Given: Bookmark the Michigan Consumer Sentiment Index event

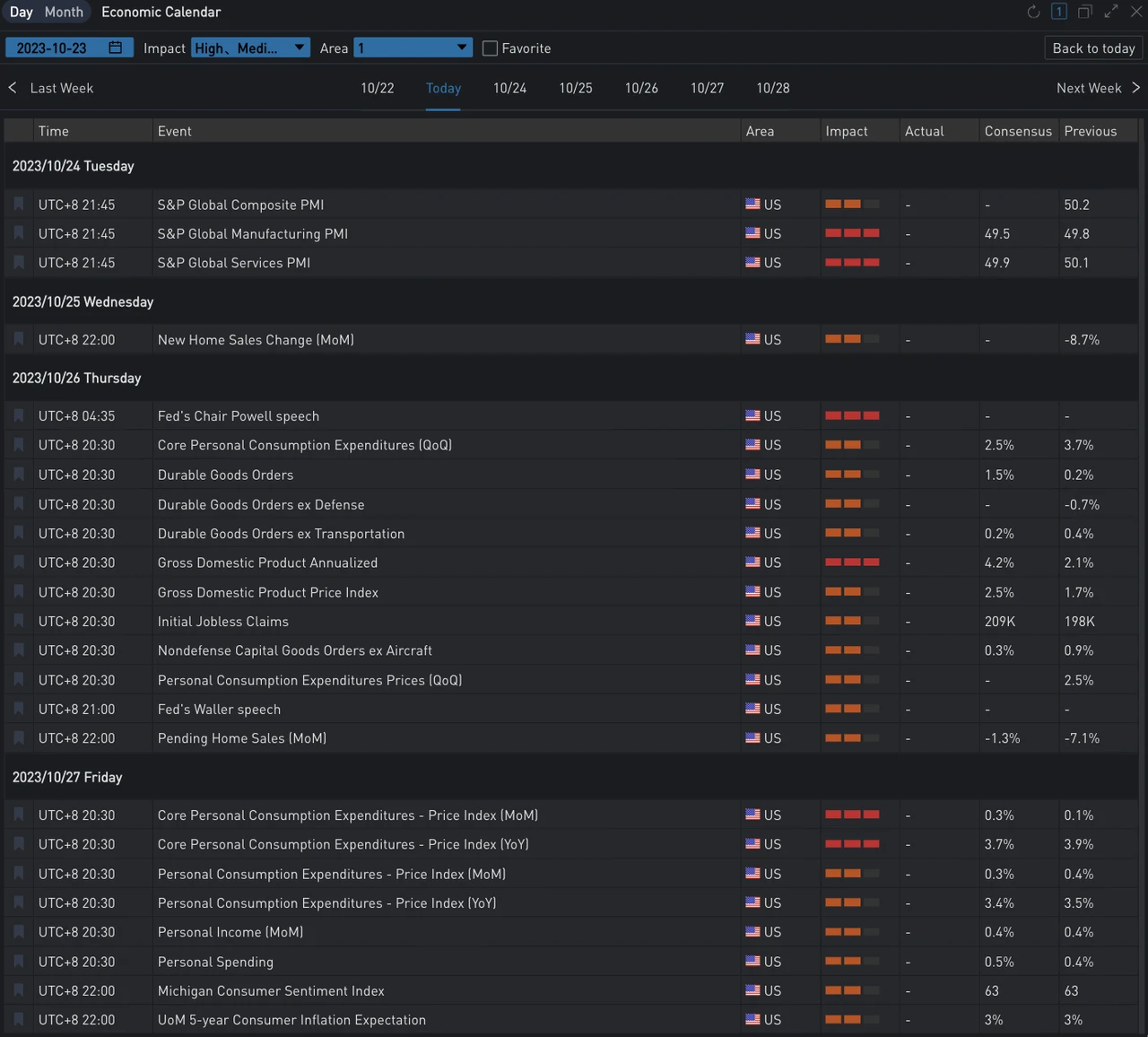Looking at the screenshot, I should point(19,991).
